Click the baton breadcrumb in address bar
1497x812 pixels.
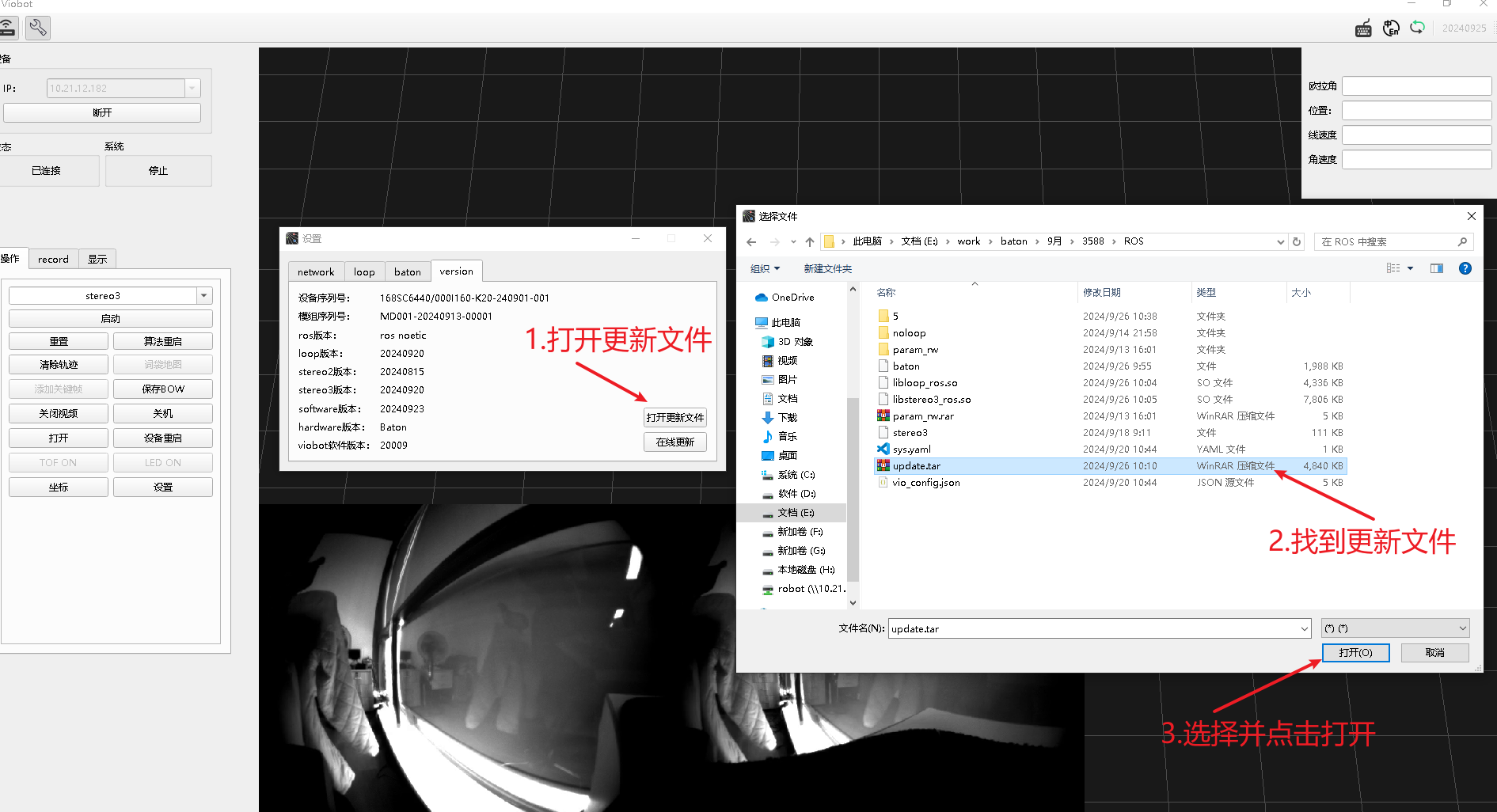[1013, 241]
